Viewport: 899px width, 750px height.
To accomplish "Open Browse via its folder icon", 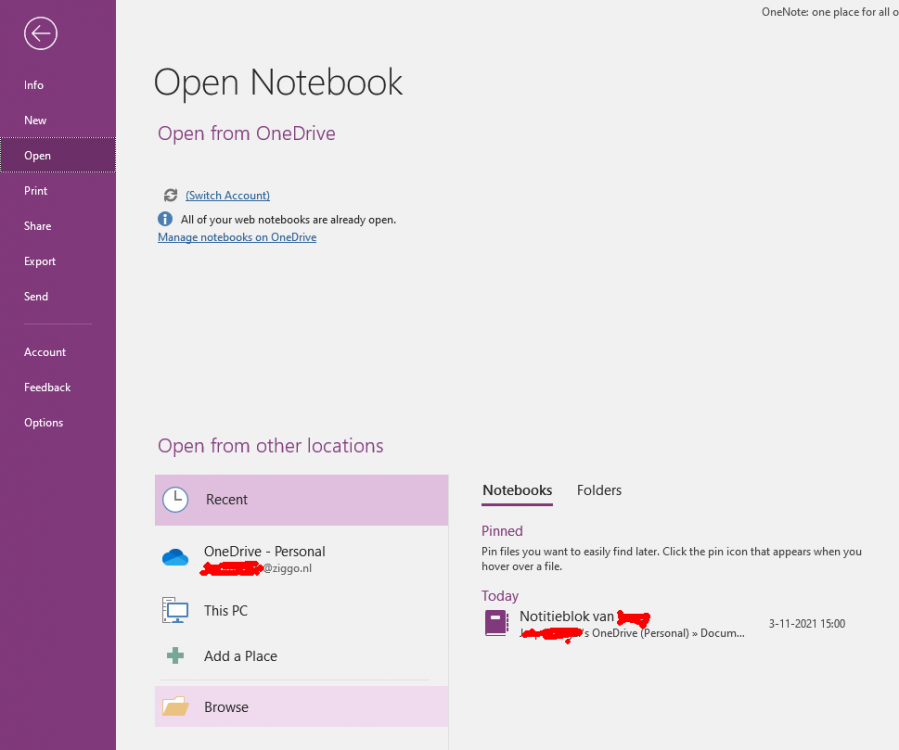I will (175, 707).
